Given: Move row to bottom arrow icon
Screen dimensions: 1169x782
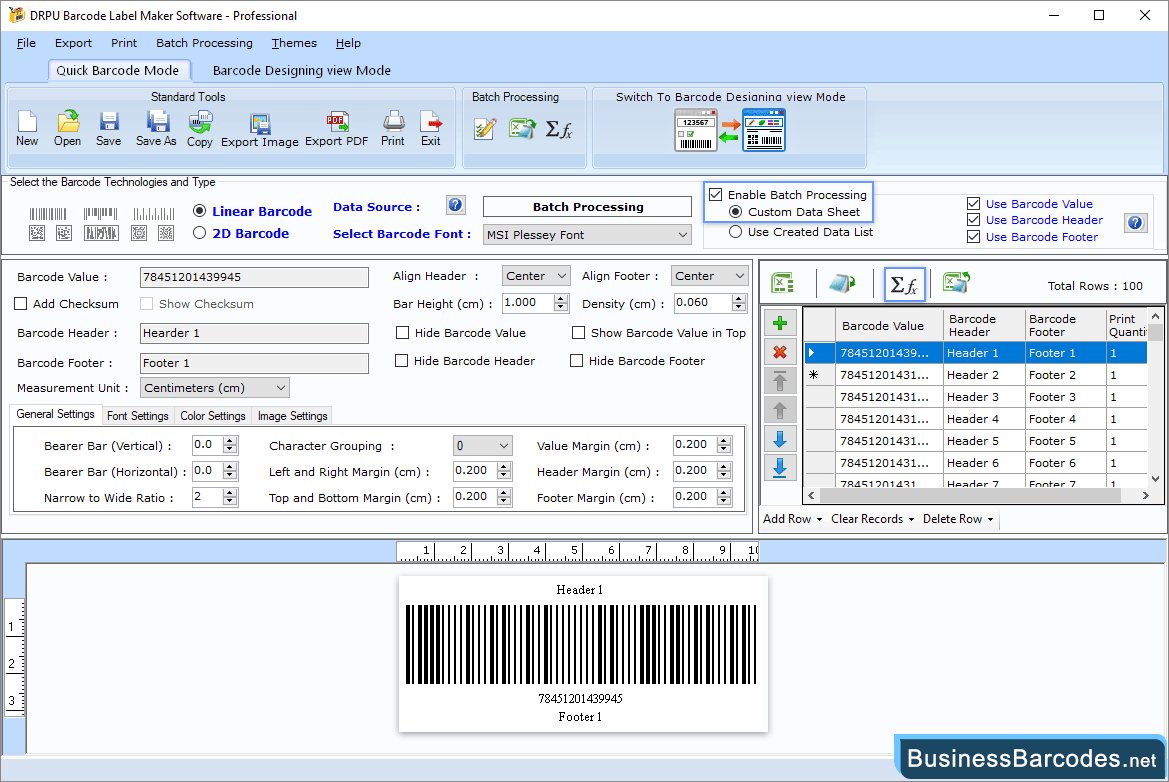Looking at the screenshot, I should [781, 468].
